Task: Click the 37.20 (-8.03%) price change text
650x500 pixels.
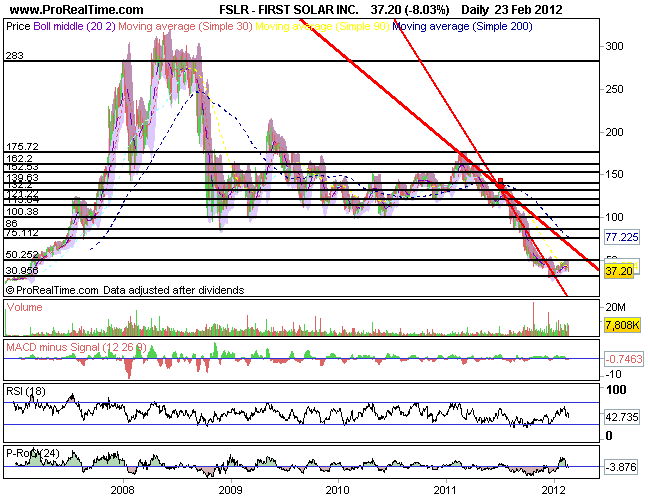Action: coord(410,10)
